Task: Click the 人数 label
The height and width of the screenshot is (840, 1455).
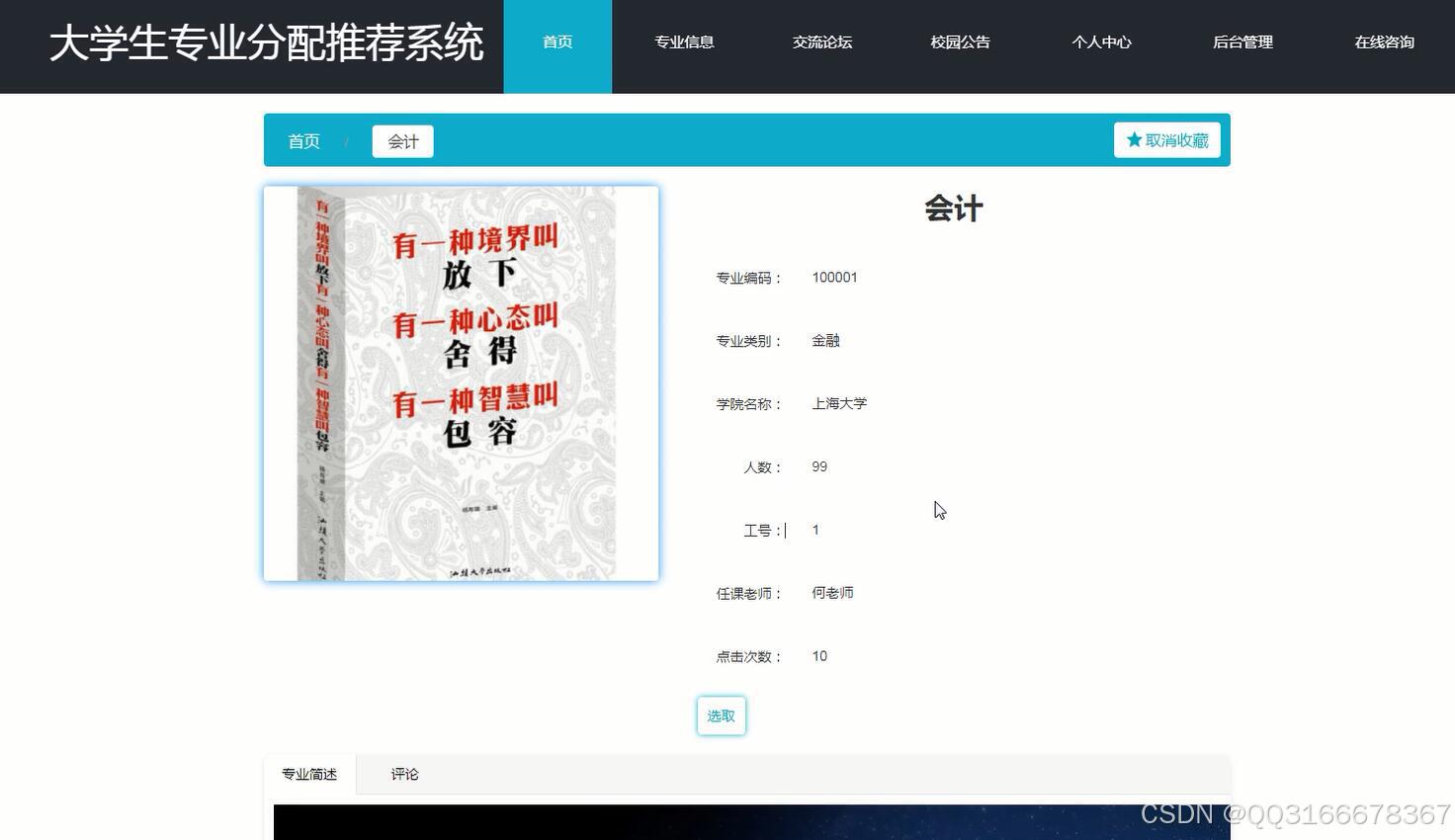Action: (x=762, y=467)
